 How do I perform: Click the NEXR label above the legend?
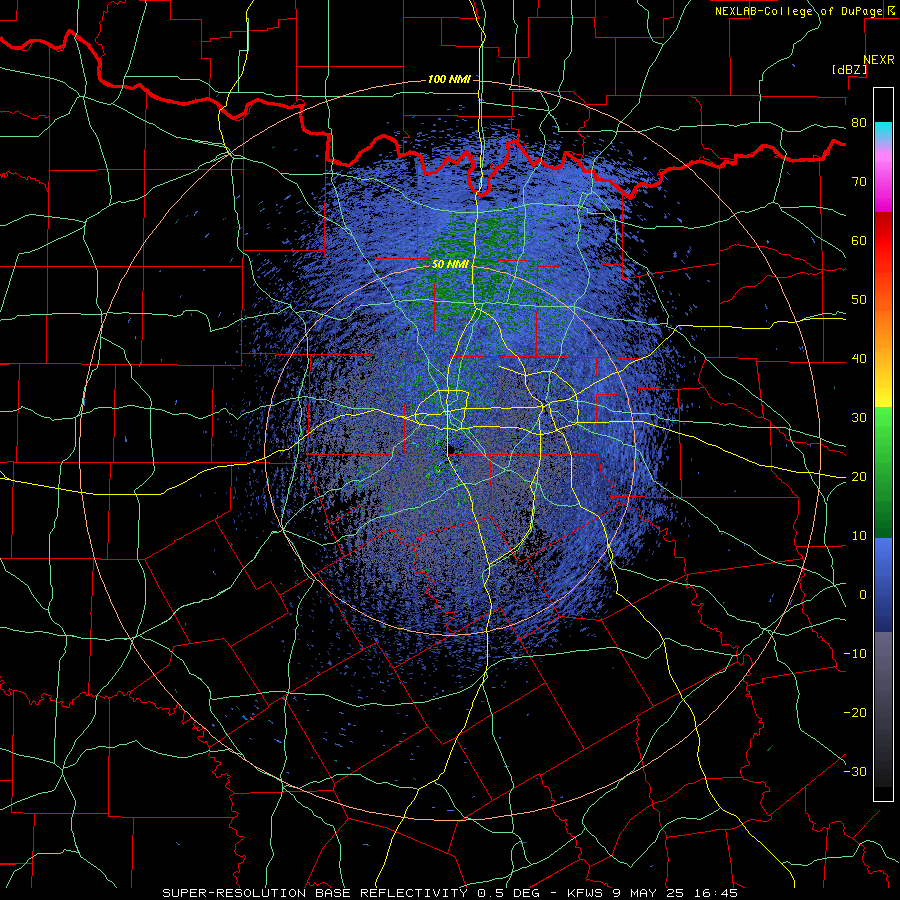click(x=878, y=60)
